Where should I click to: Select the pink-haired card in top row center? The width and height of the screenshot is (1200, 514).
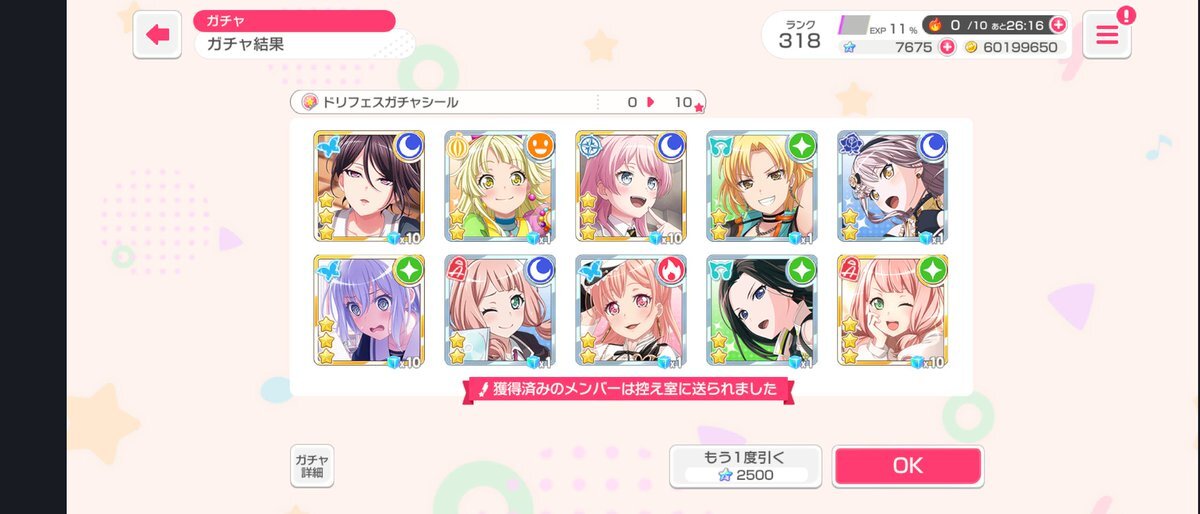point(631,187)
